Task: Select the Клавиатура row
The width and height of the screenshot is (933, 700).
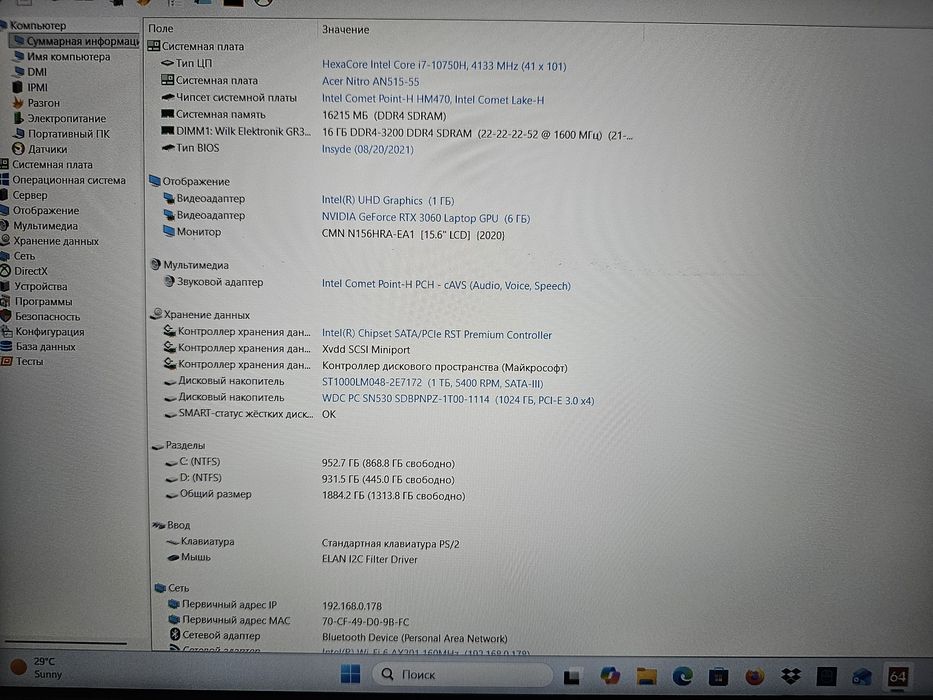Action: [312, 542]
